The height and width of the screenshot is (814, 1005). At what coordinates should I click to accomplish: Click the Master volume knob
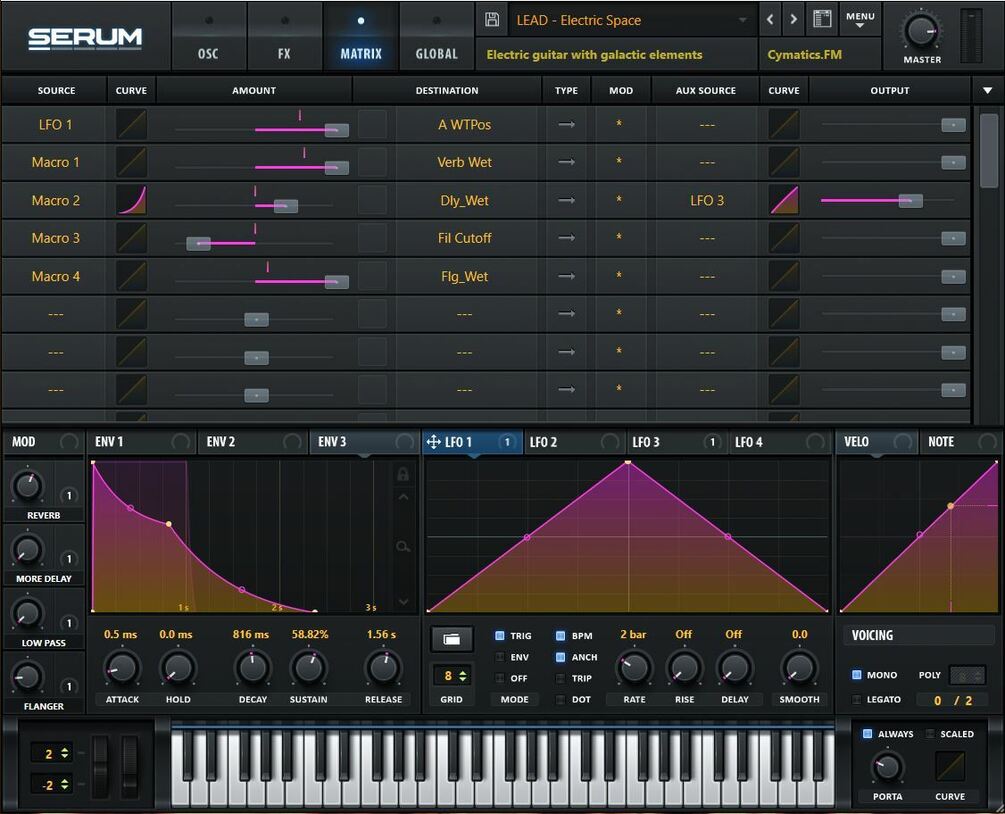(x=921, y=31)
